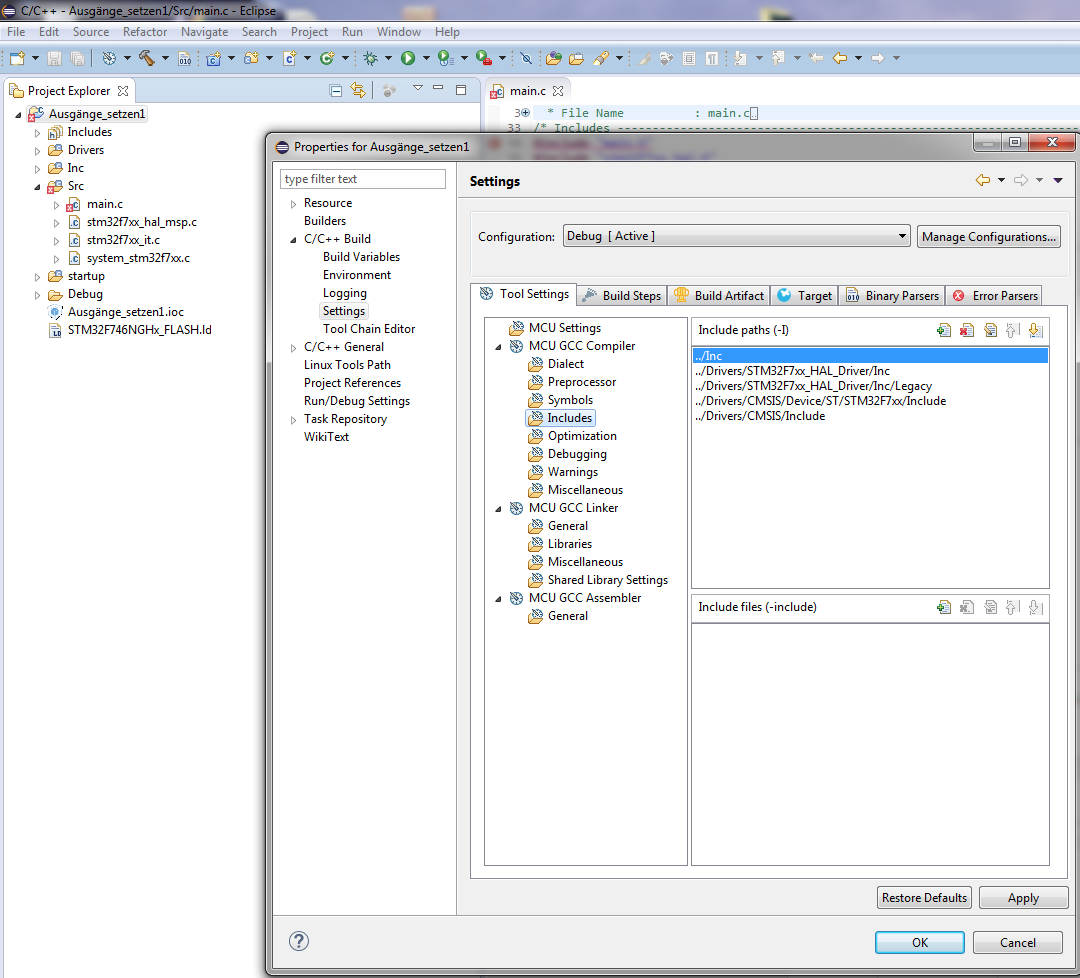Select Ausgänge_setzen1.ioc file

[x=125, y=312]
